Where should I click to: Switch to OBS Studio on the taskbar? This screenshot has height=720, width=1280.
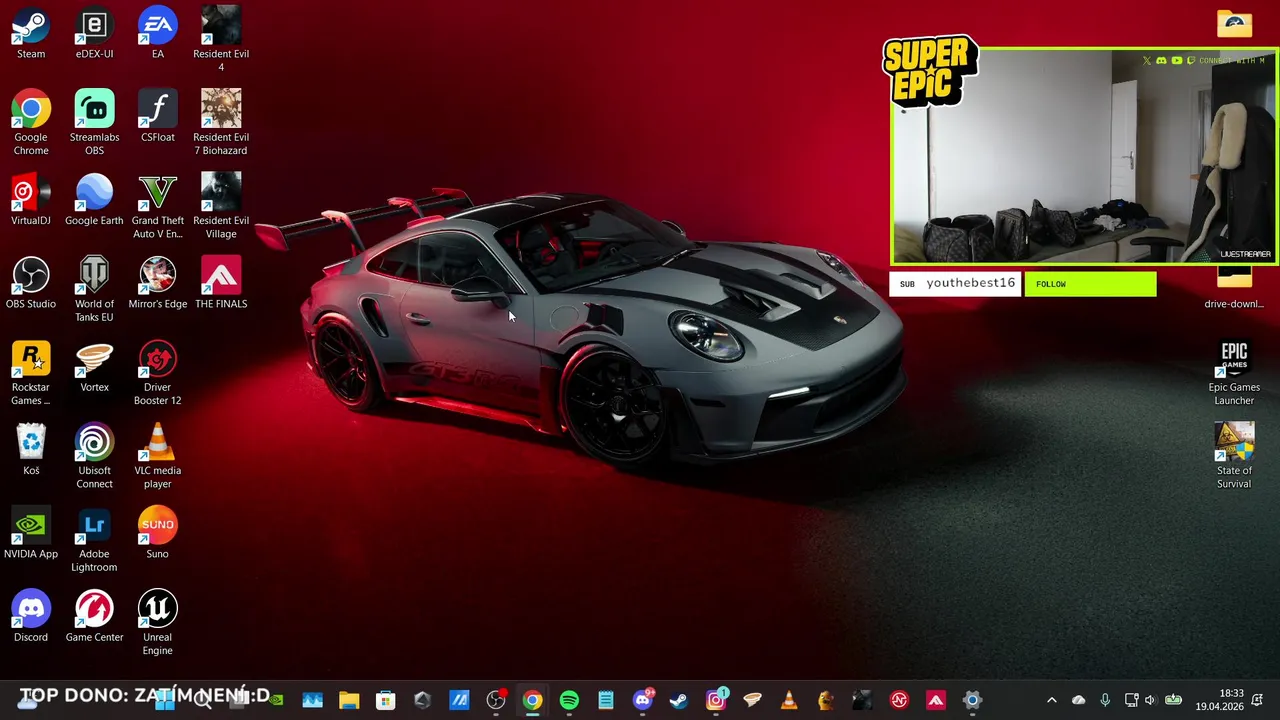pyautogui.click(x=495, y=700)
